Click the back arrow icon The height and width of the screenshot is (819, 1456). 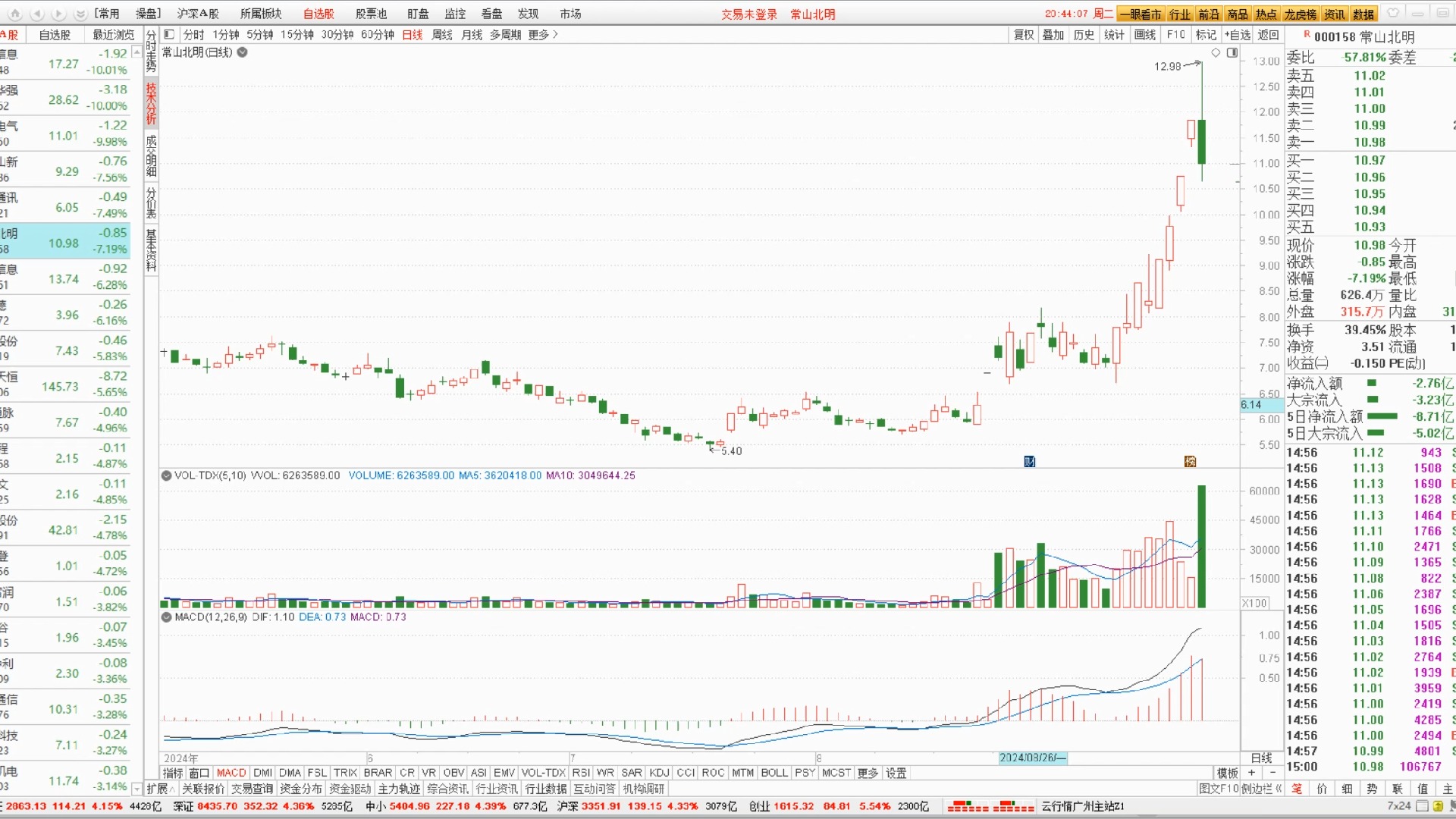(37, 14)
